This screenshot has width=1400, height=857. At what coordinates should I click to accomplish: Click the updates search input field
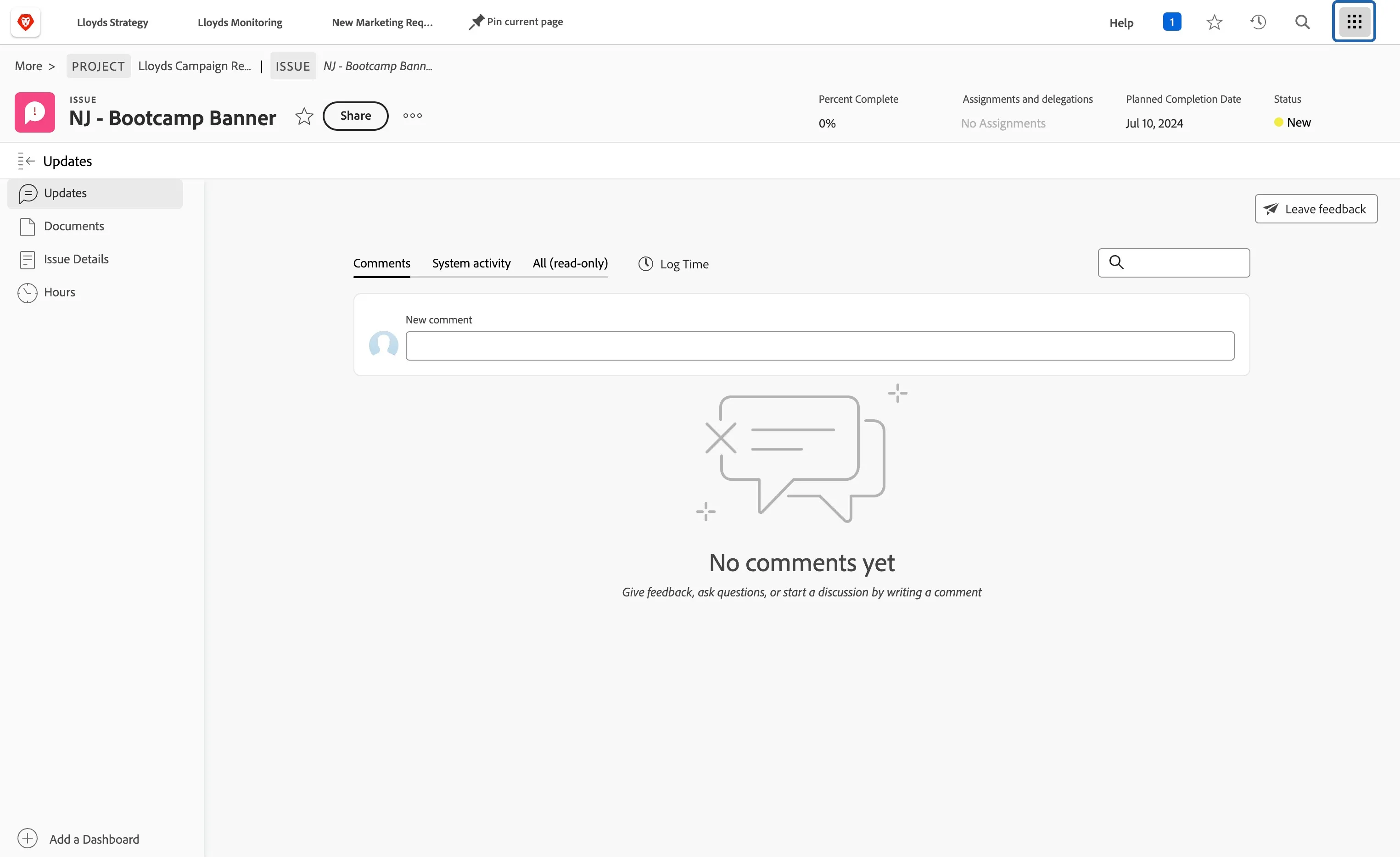tap(1174, 263)
